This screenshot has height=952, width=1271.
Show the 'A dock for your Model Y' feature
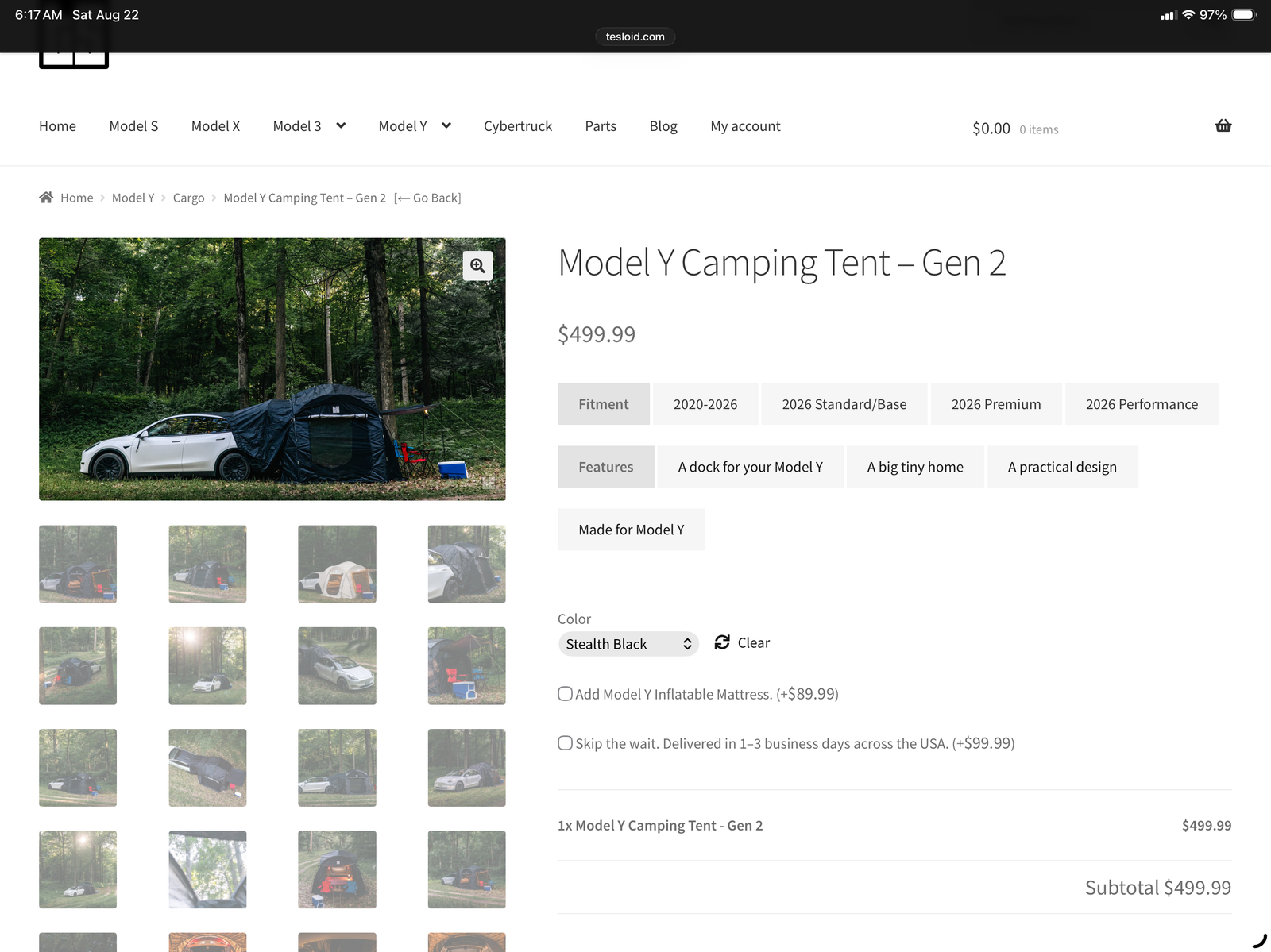point(751,467)
